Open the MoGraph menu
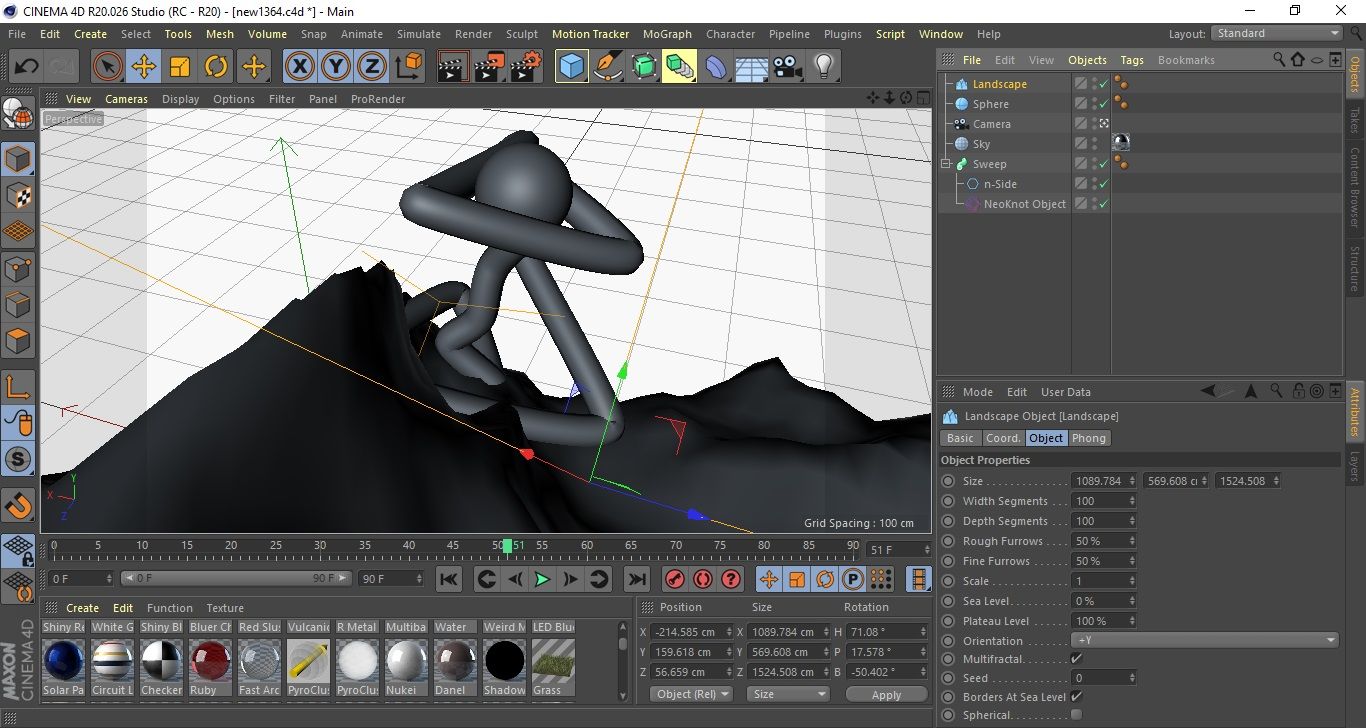 pyautogui.click(x=667, y=34)
